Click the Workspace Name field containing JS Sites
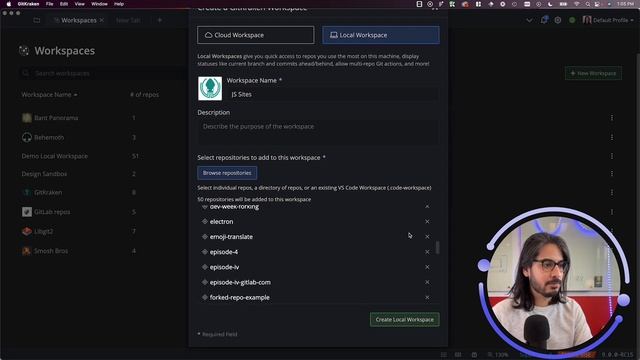 (x=333, y=94)
